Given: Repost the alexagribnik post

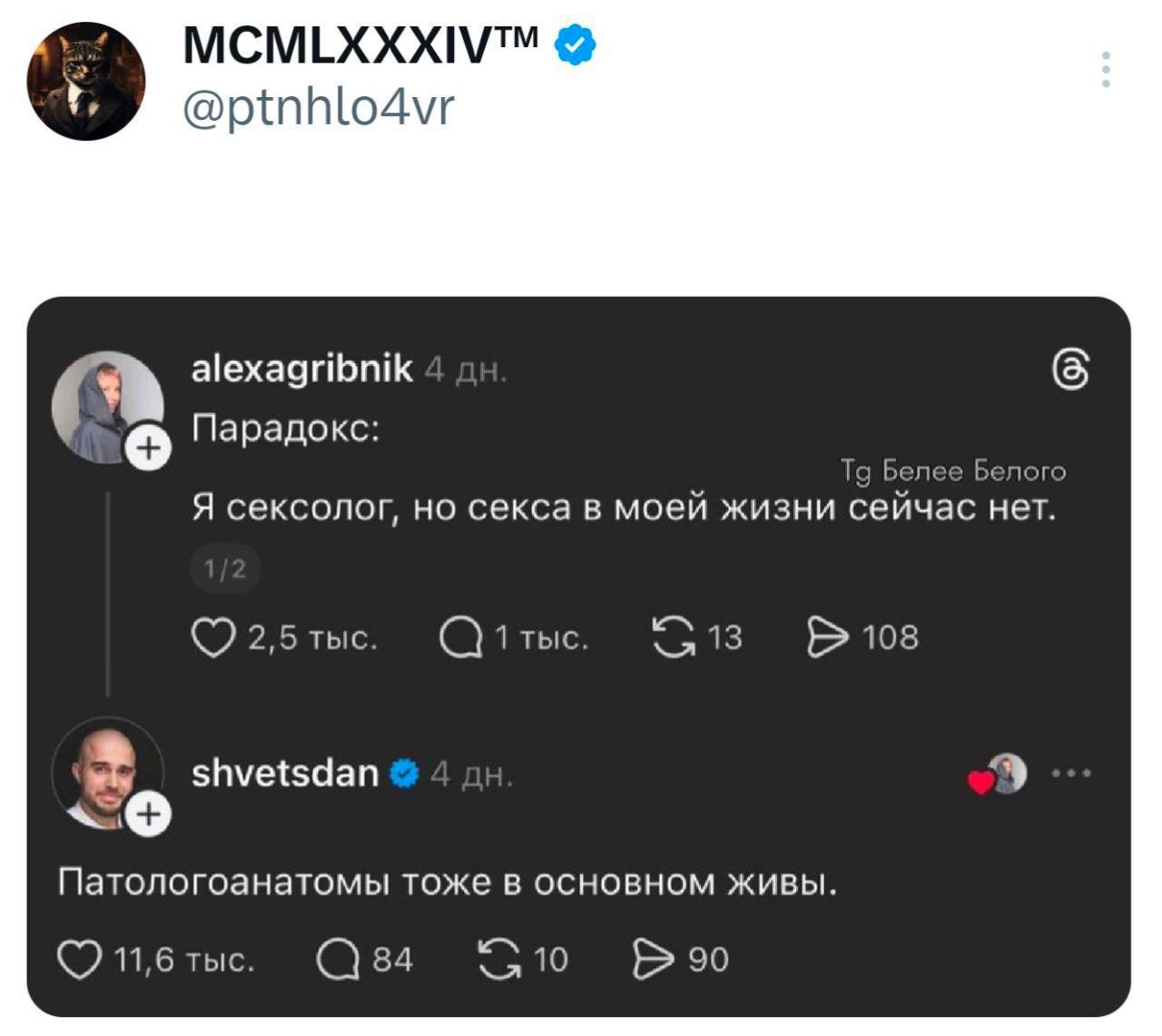Looking at the screenshot, I should (672, 637).
